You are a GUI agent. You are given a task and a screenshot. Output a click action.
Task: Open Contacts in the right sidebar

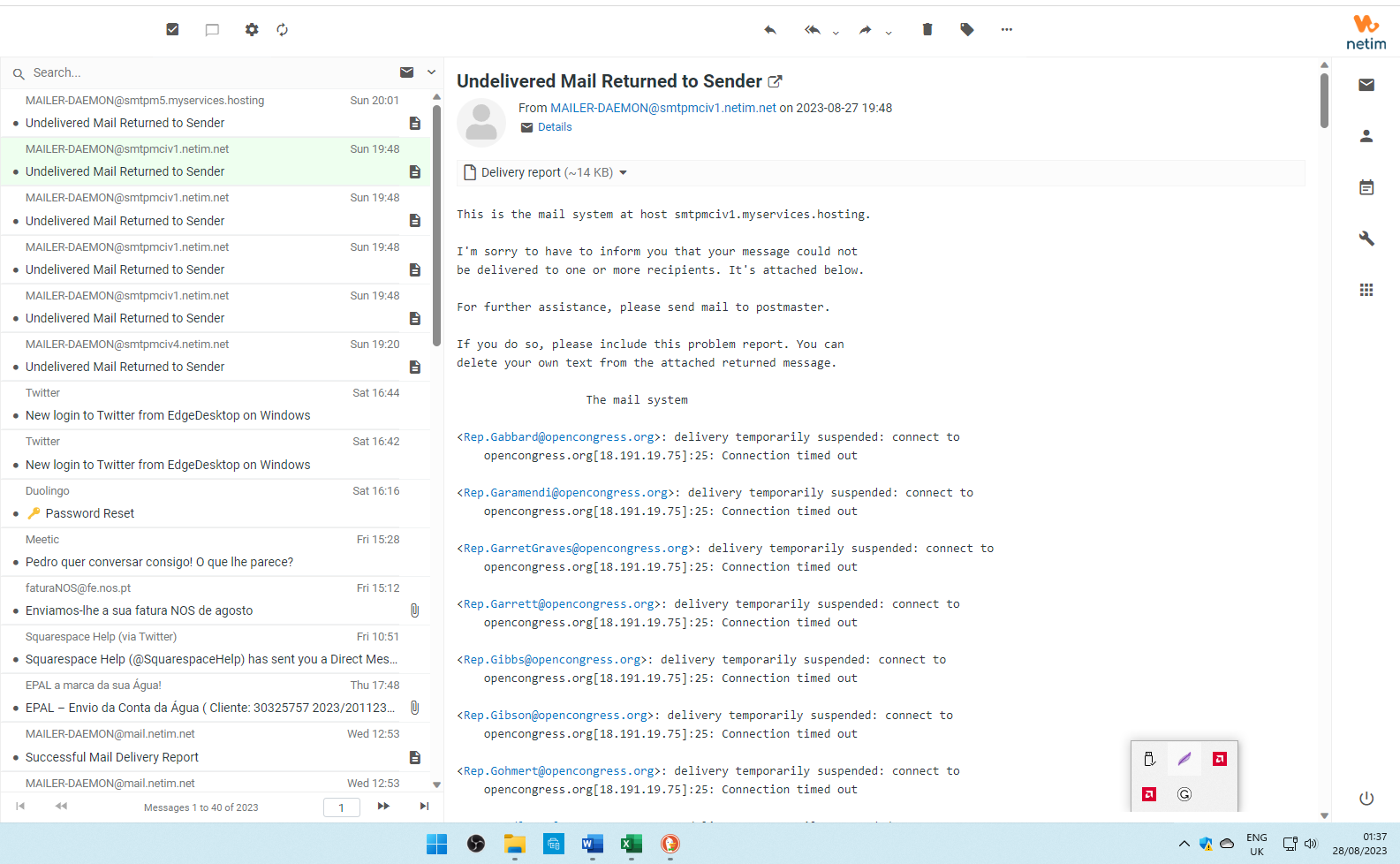1366,136
